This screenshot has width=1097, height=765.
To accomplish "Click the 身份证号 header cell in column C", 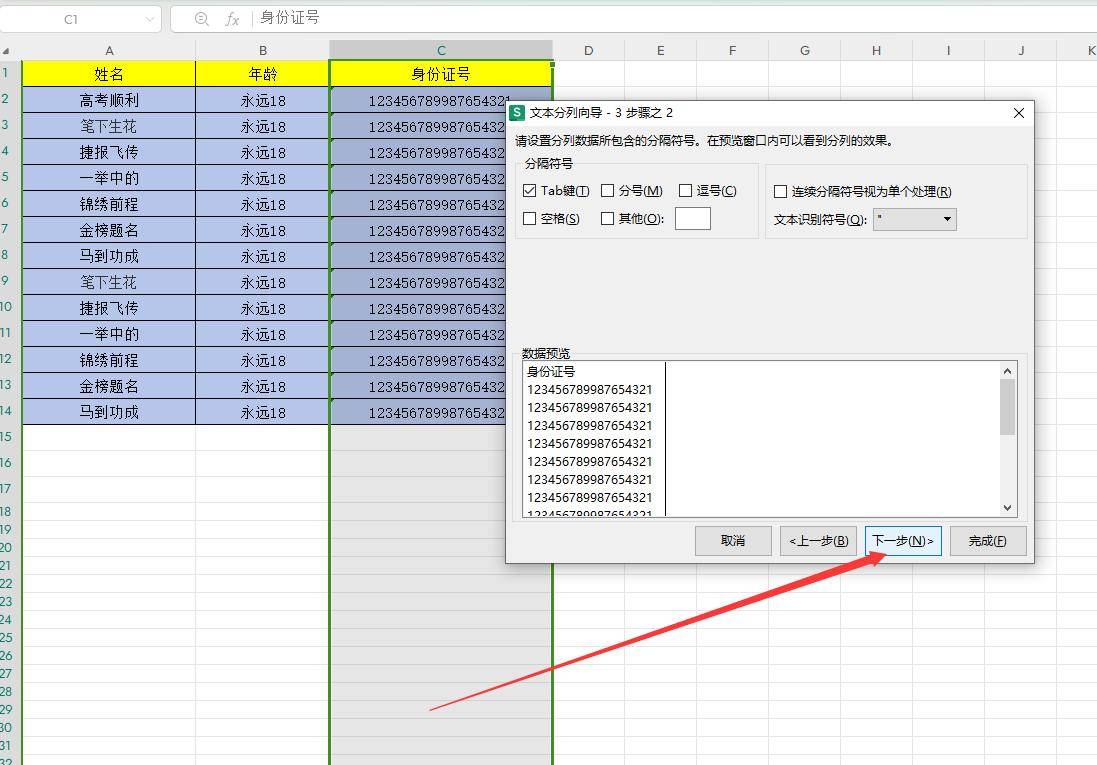I will 441,74.
